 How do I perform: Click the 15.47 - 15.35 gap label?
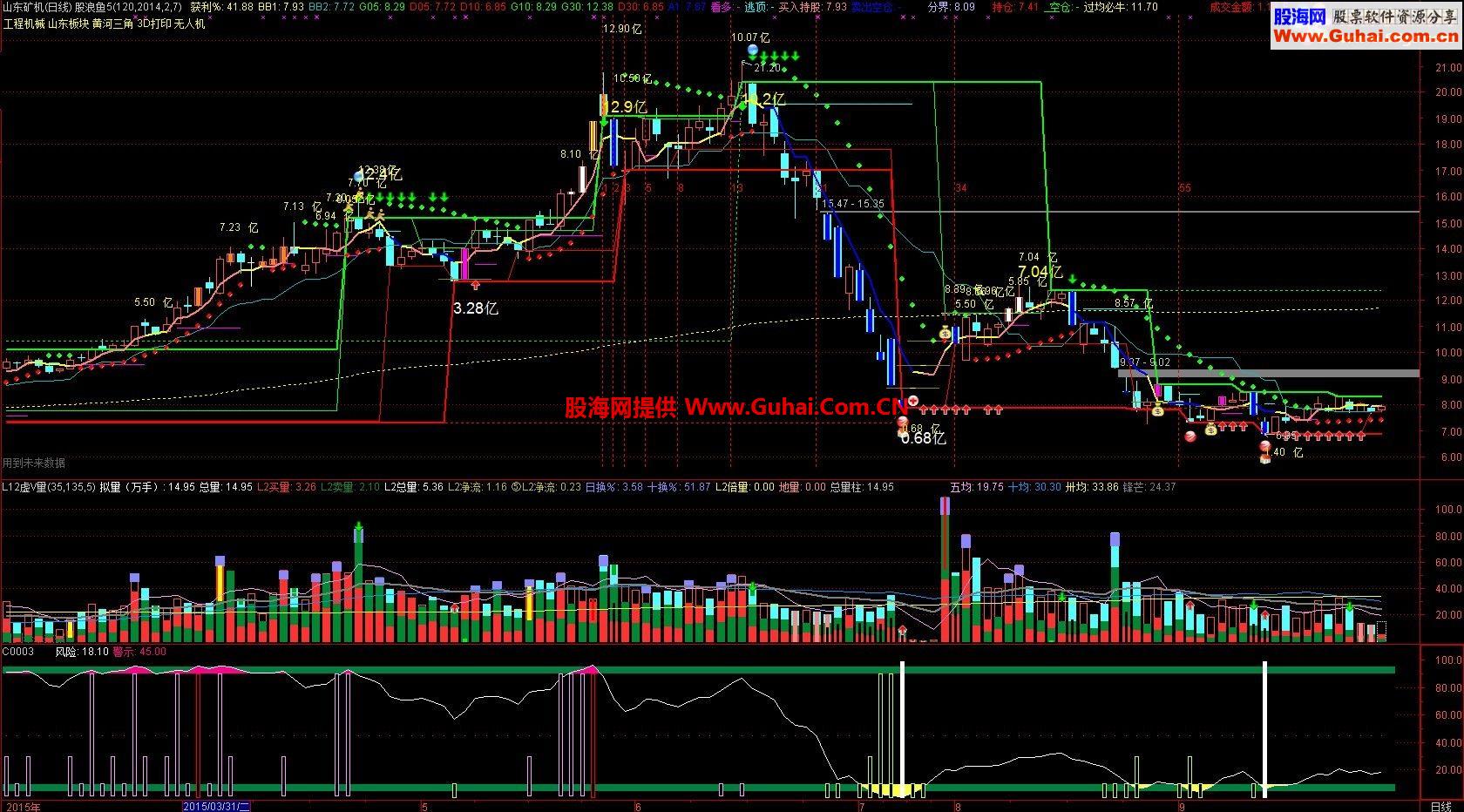pyautogui.click(x=853, y=204)
